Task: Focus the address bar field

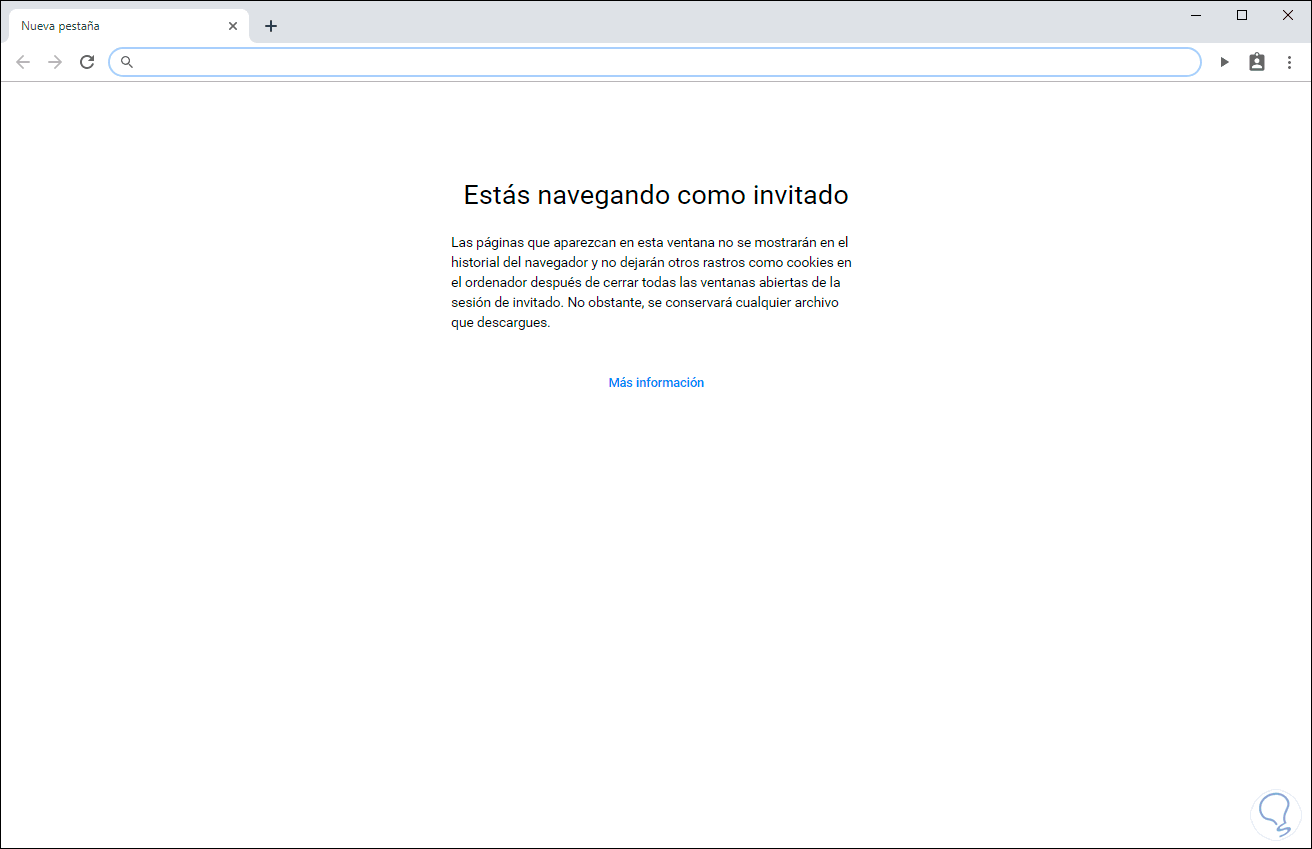Action: (x=655, y=62)
